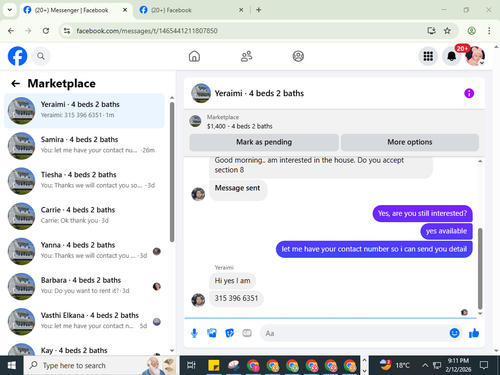
Task: Record a voice clip with microphone
Action: pos(194,333)
